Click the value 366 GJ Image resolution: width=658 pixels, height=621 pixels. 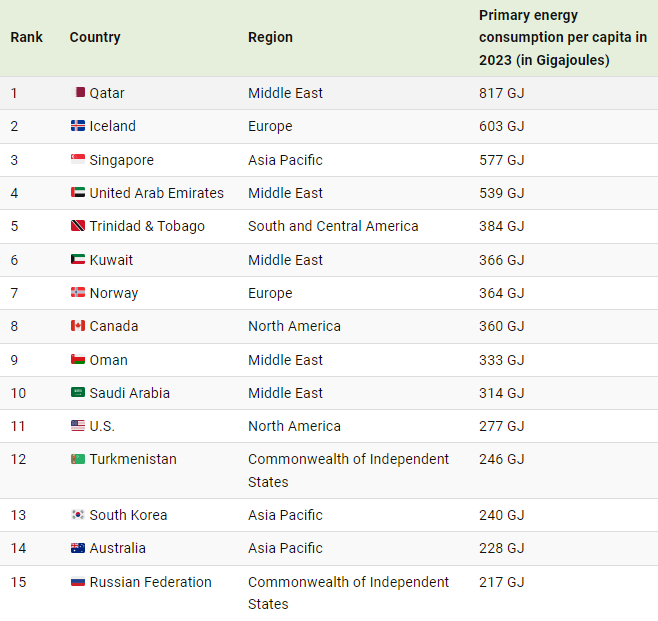click(x=502, y=260)
